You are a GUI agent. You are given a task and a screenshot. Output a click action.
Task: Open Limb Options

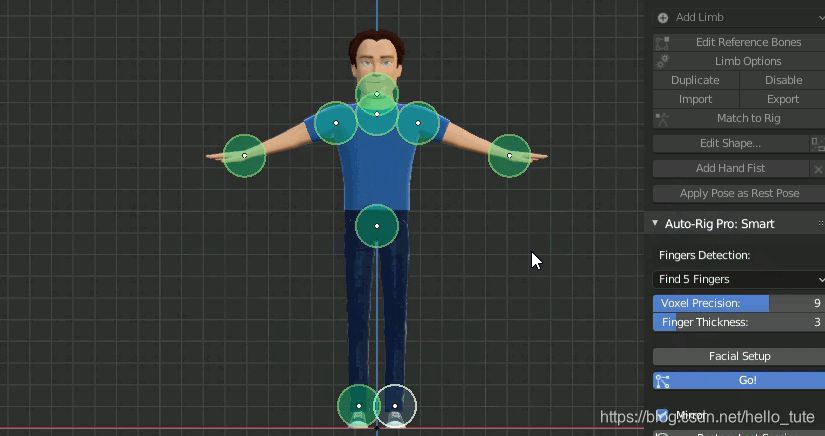pos(739,61)
